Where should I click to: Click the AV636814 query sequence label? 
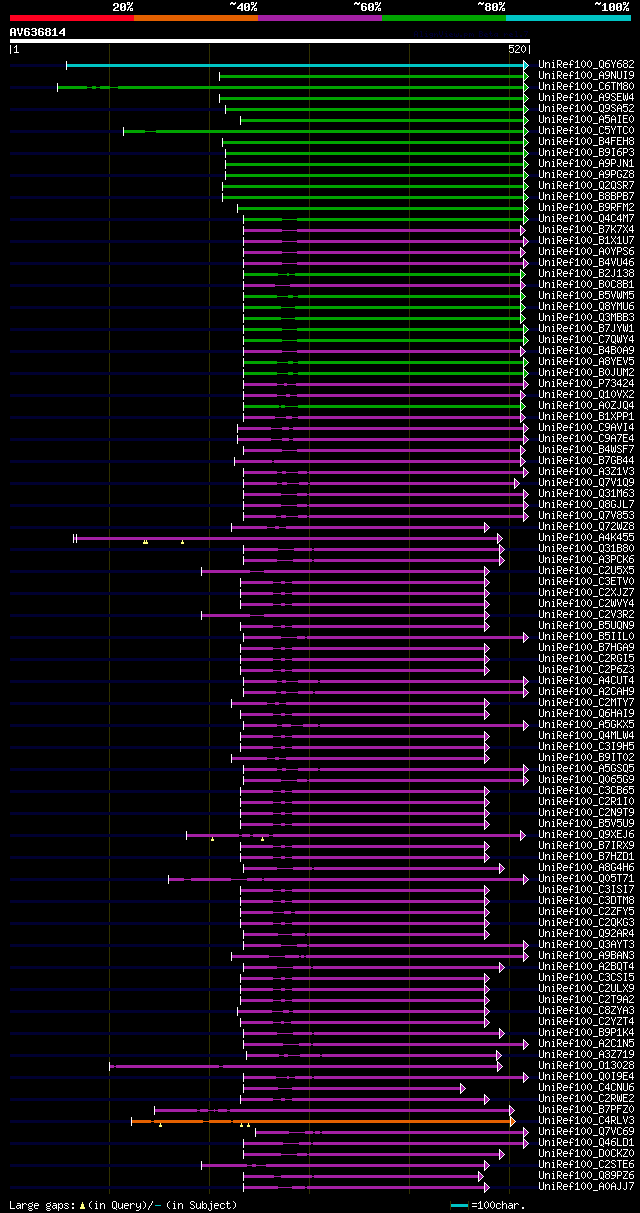(38, 32)
